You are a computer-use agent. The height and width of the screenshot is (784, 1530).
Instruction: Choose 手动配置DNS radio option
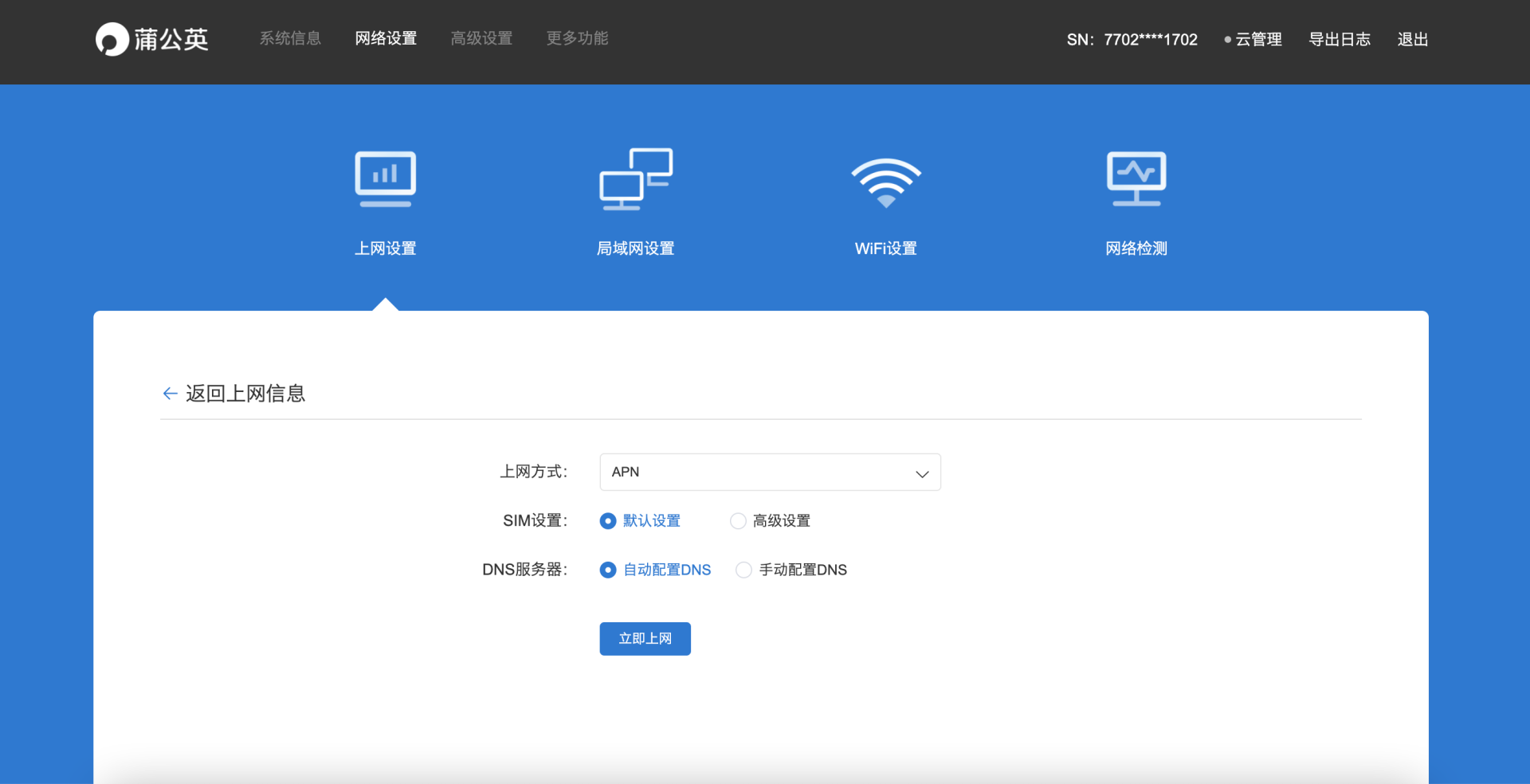coord(743,570)
